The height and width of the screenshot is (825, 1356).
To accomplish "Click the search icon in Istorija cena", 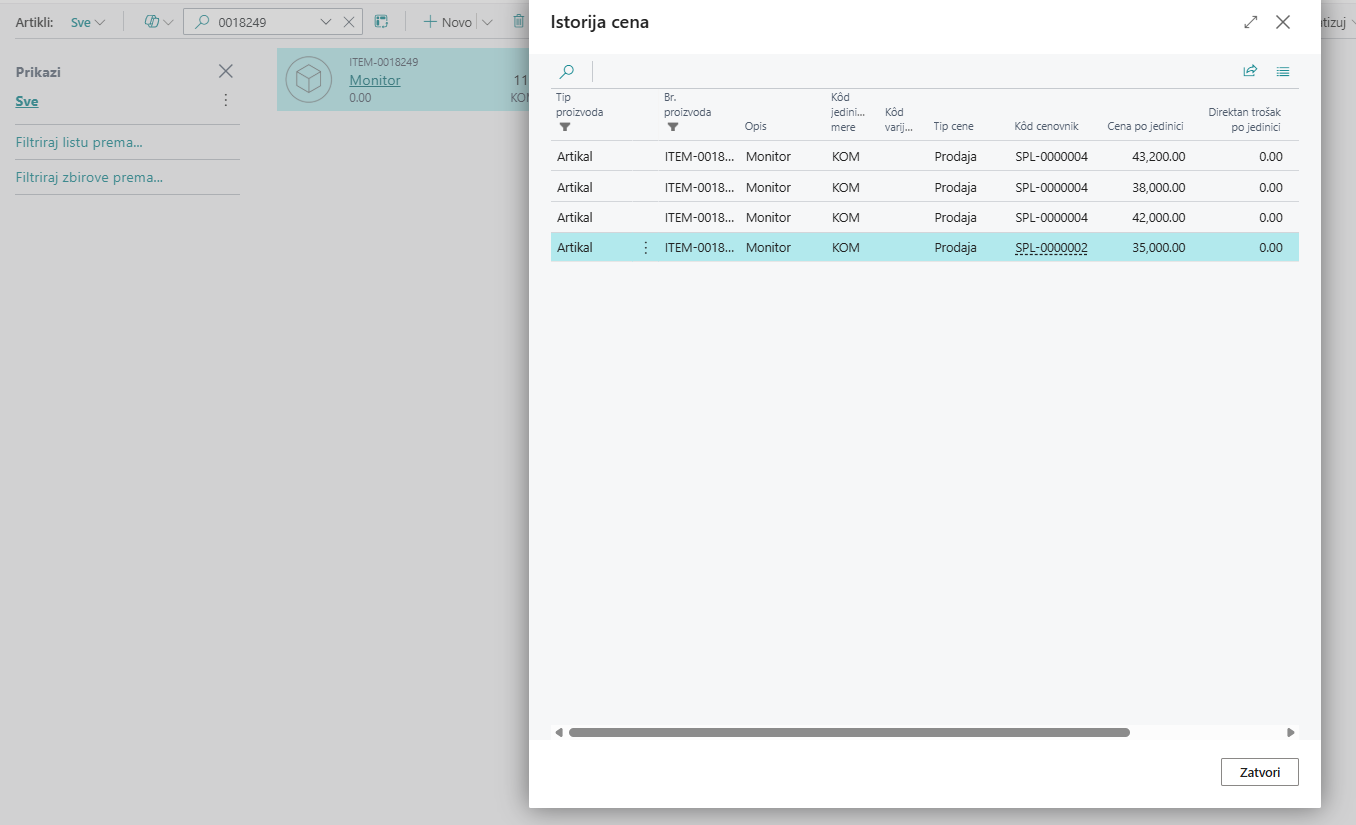I will click(x=567, y=71).
